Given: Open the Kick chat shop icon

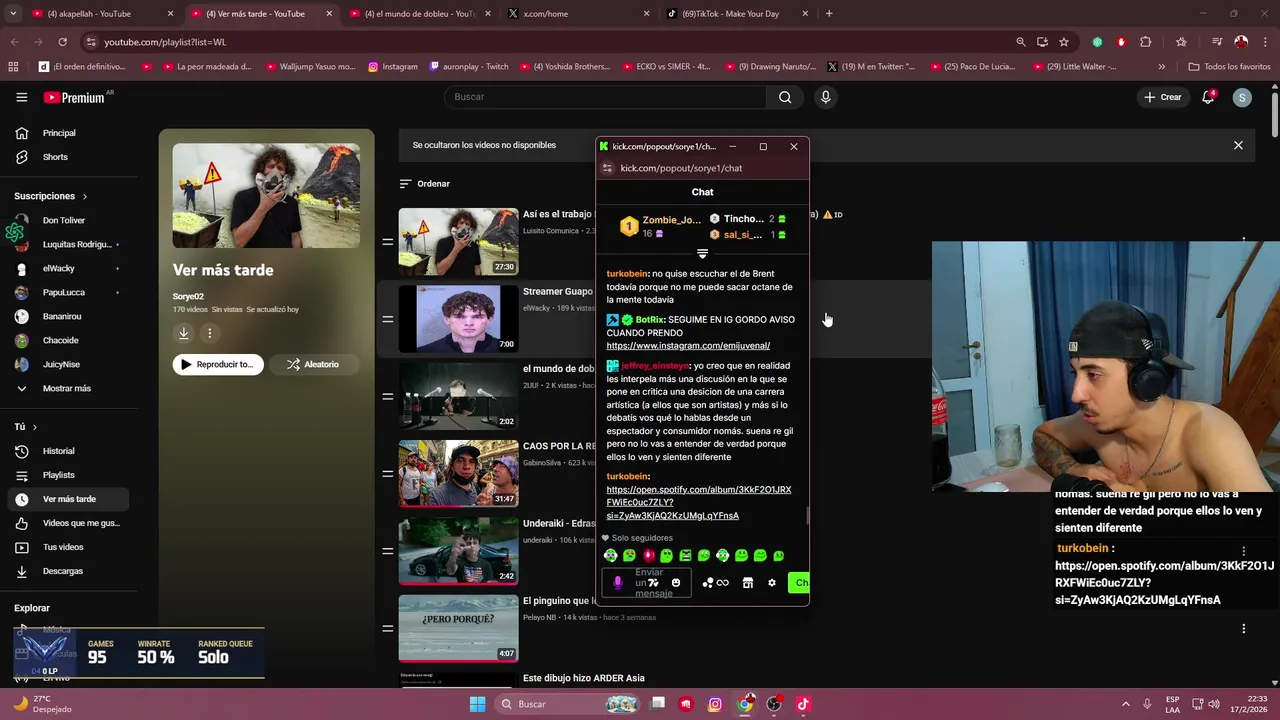Looking at the screenshot, I should (x=747, y=583).
